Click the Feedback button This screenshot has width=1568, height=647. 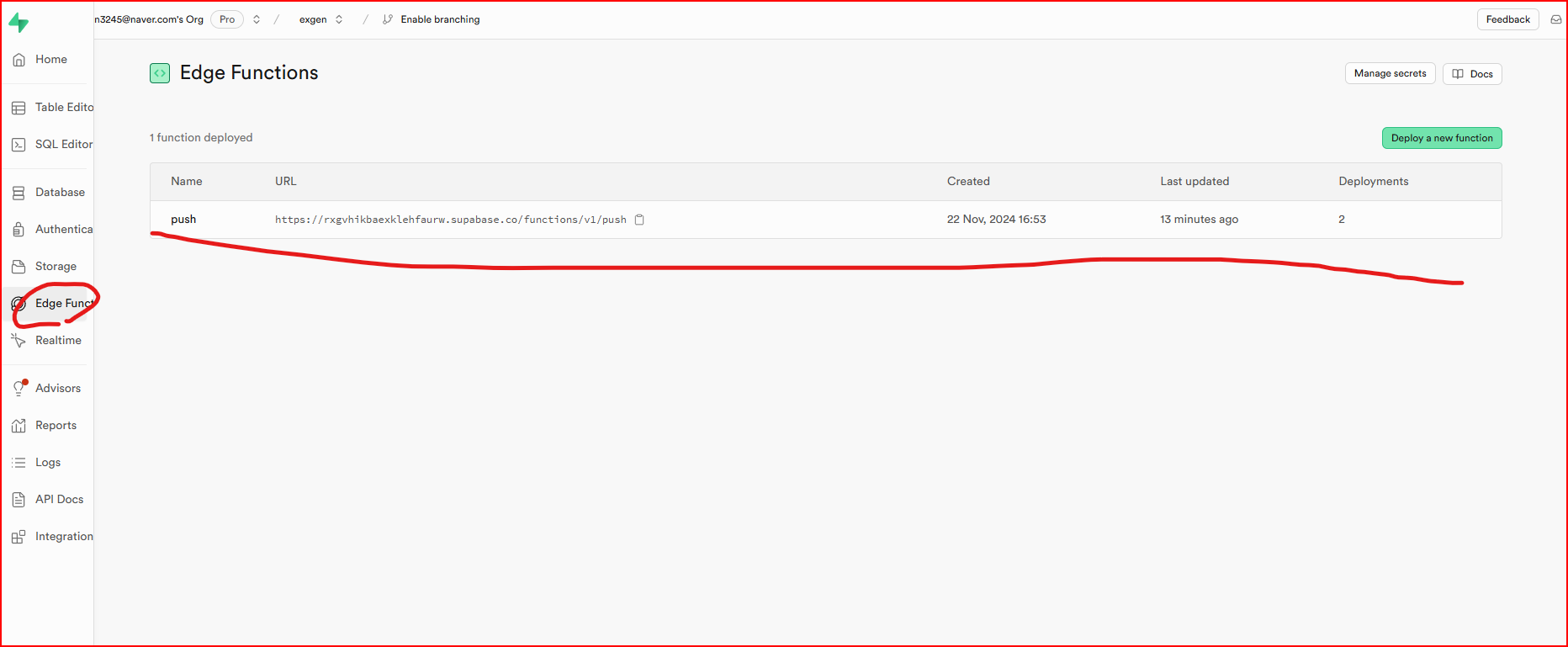pos(1507,19)
